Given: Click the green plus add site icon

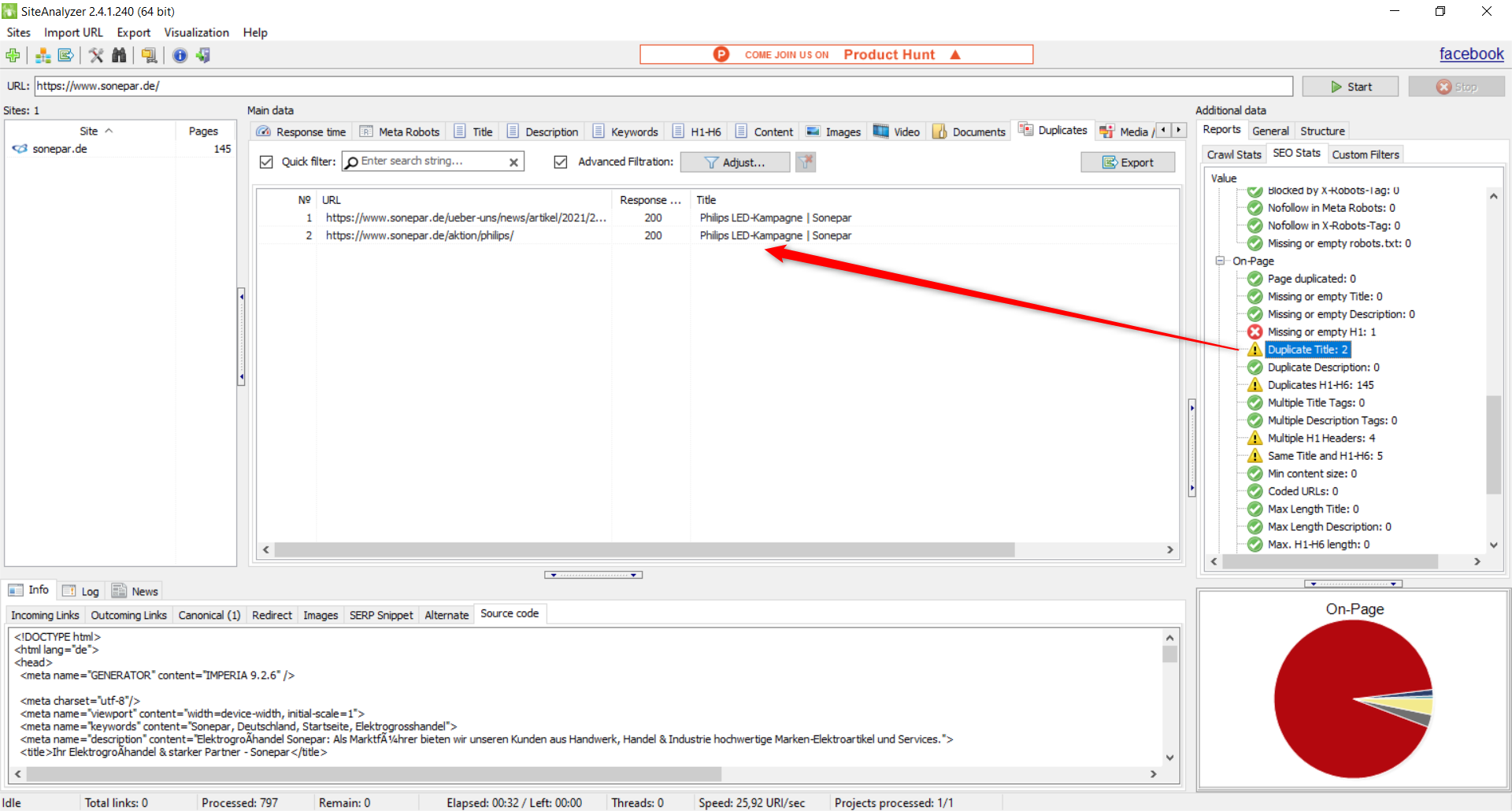Looking at the screenshot, I should click(x=13, y=55).
